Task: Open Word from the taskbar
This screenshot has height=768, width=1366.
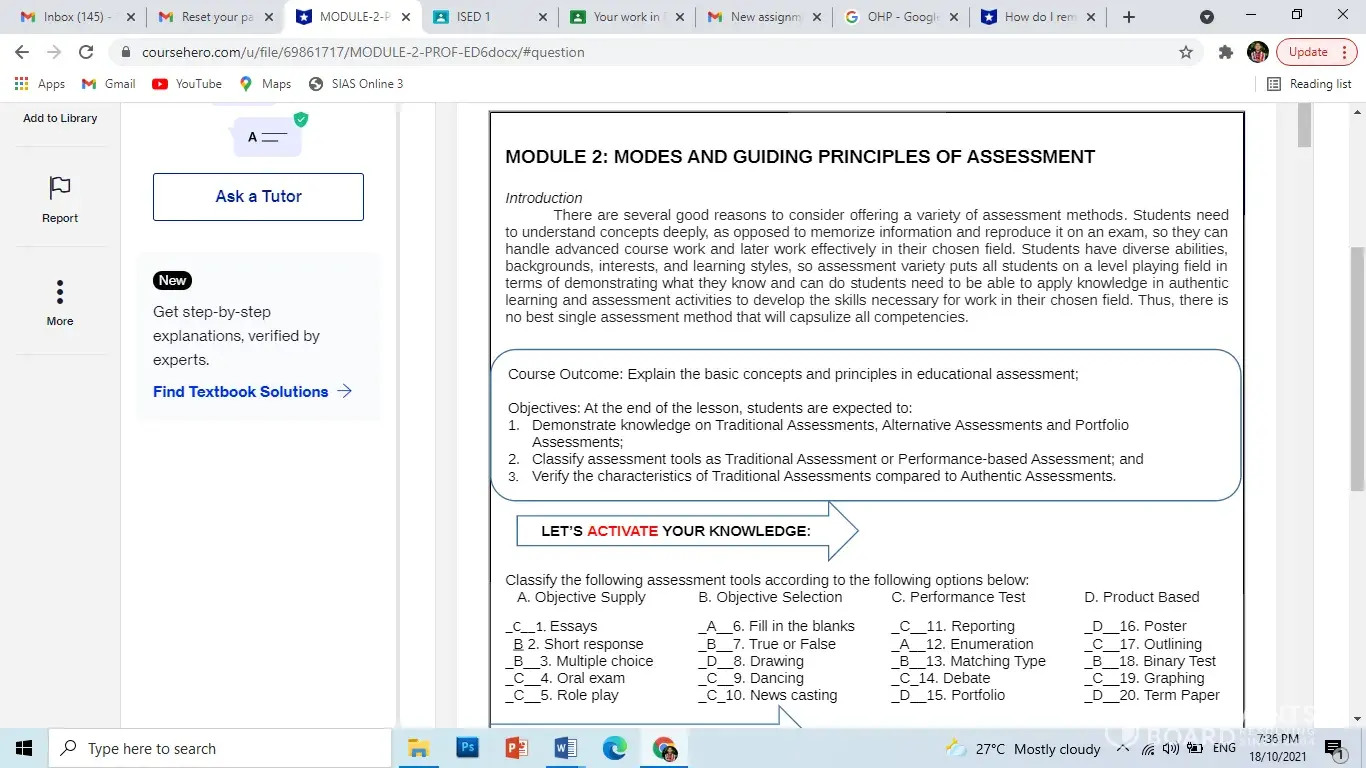Action: coord(565,748)
